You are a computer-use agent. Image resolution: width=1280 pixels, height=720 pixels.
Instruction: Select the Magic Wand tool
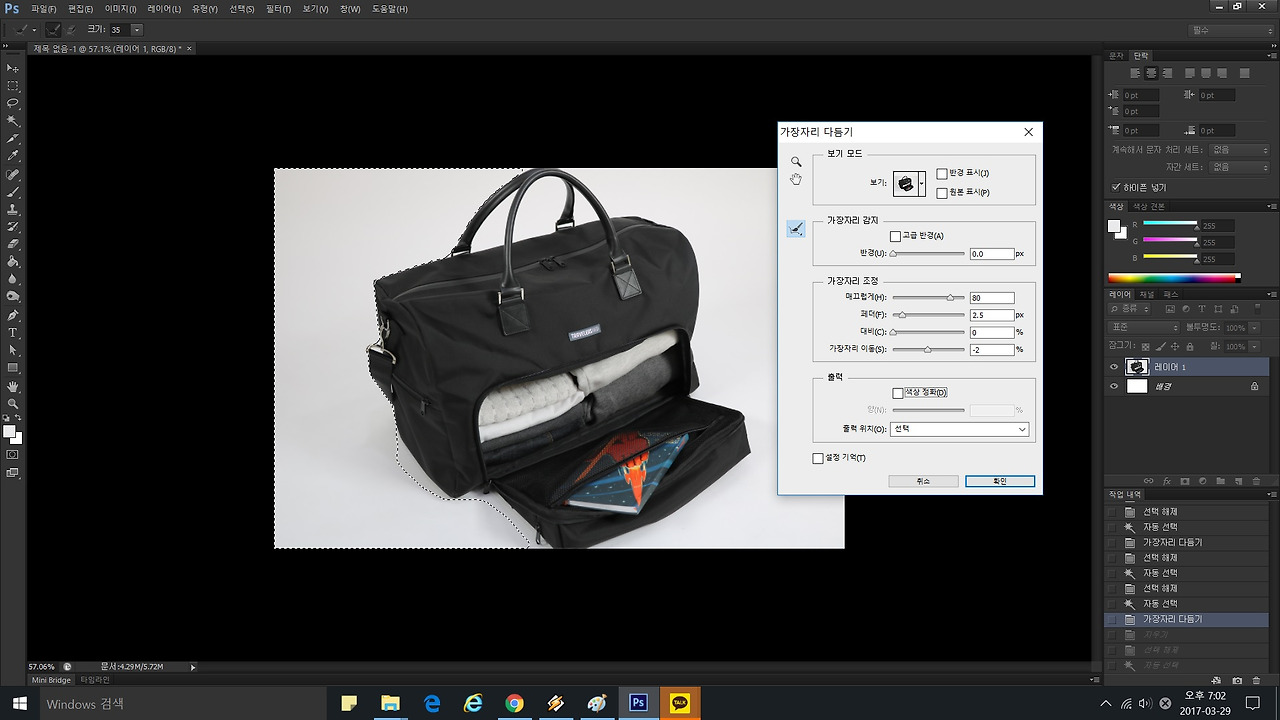(13, 121)
